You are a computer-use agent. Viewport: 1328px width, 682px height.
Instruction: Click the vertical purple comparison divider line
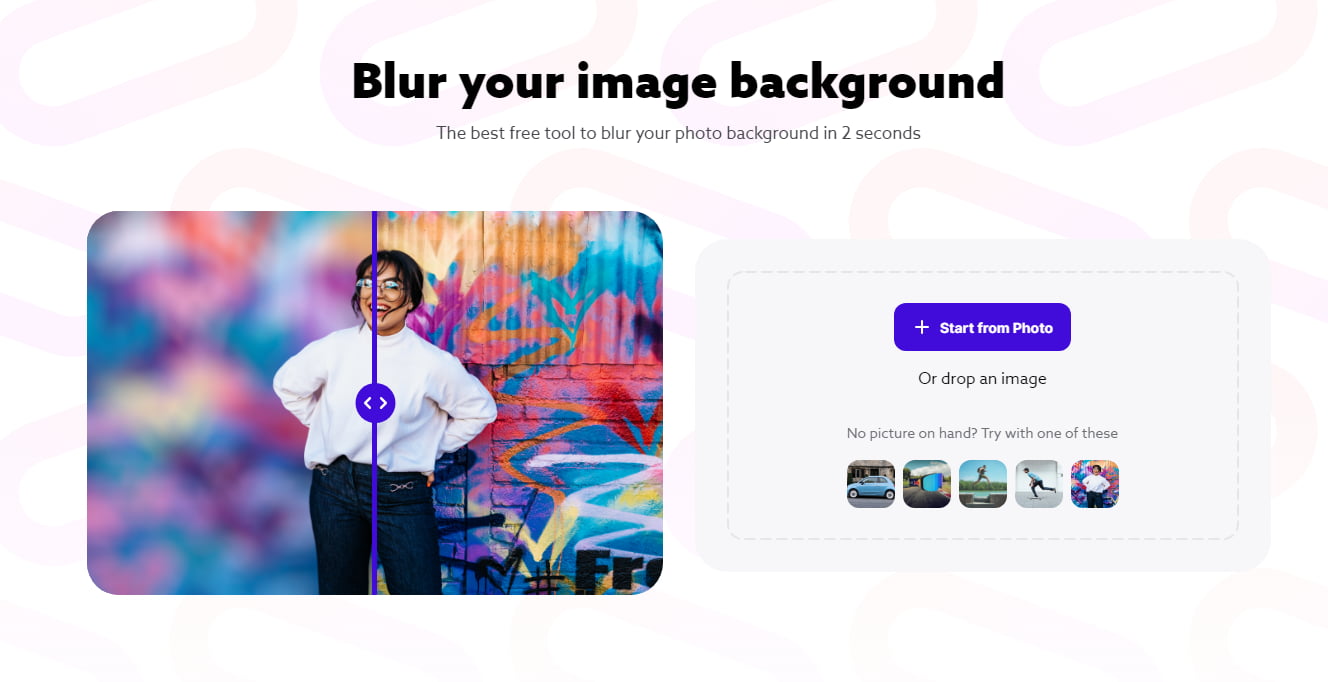point(375,300)
